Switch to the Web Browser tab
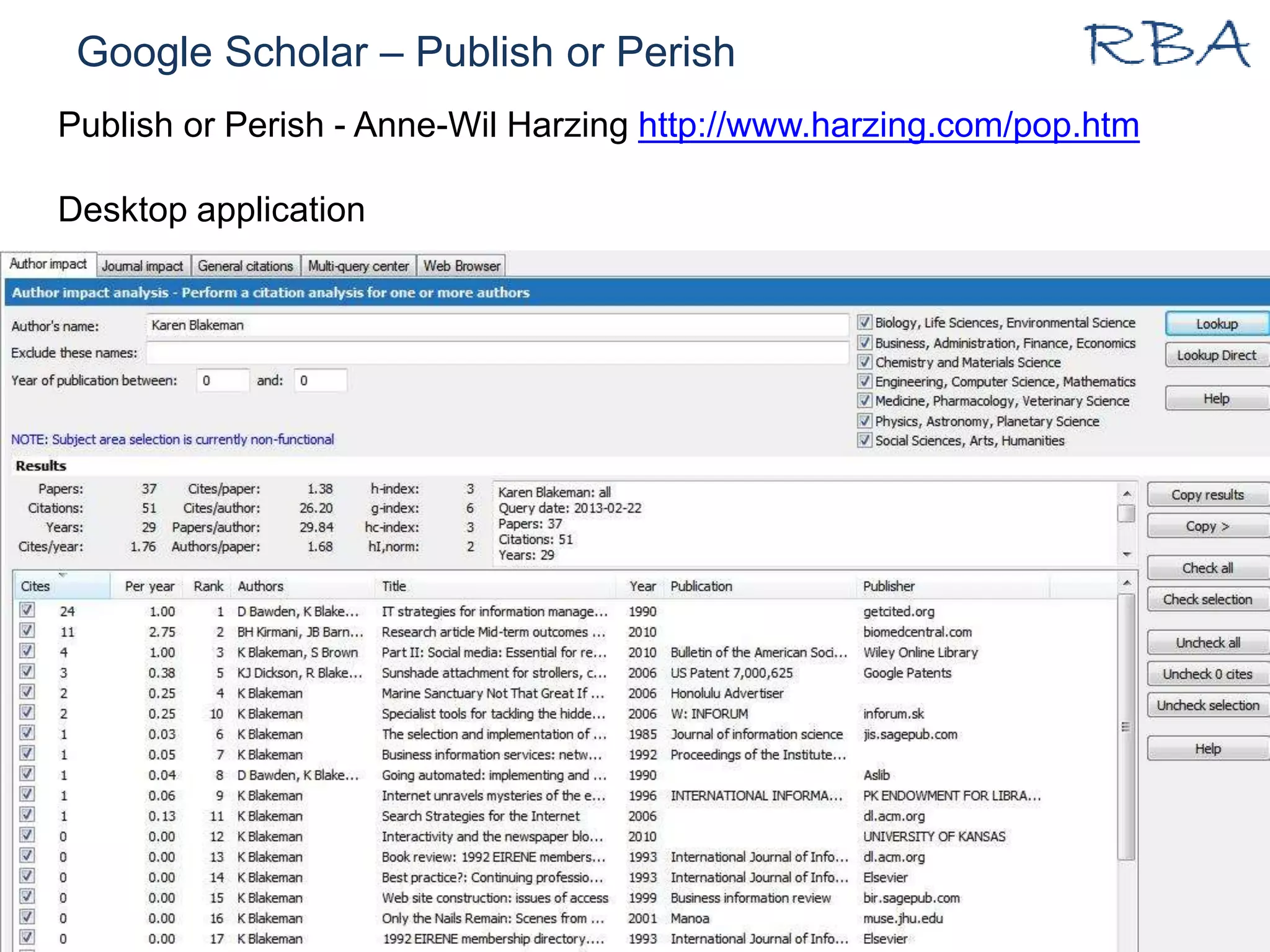The height and width of the screenshot is (952, 1270). click(x=461, y=266)
